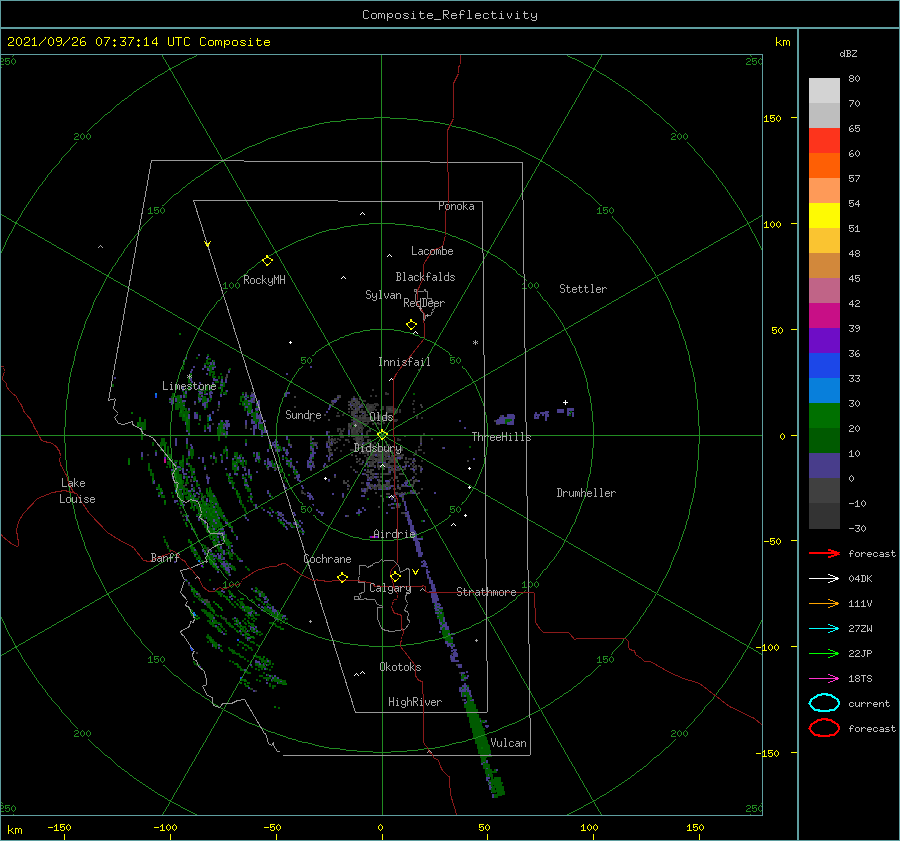Click yellow diamond marker near RockyMH
This screenshot has width=900, height=841.
(267, 261)
